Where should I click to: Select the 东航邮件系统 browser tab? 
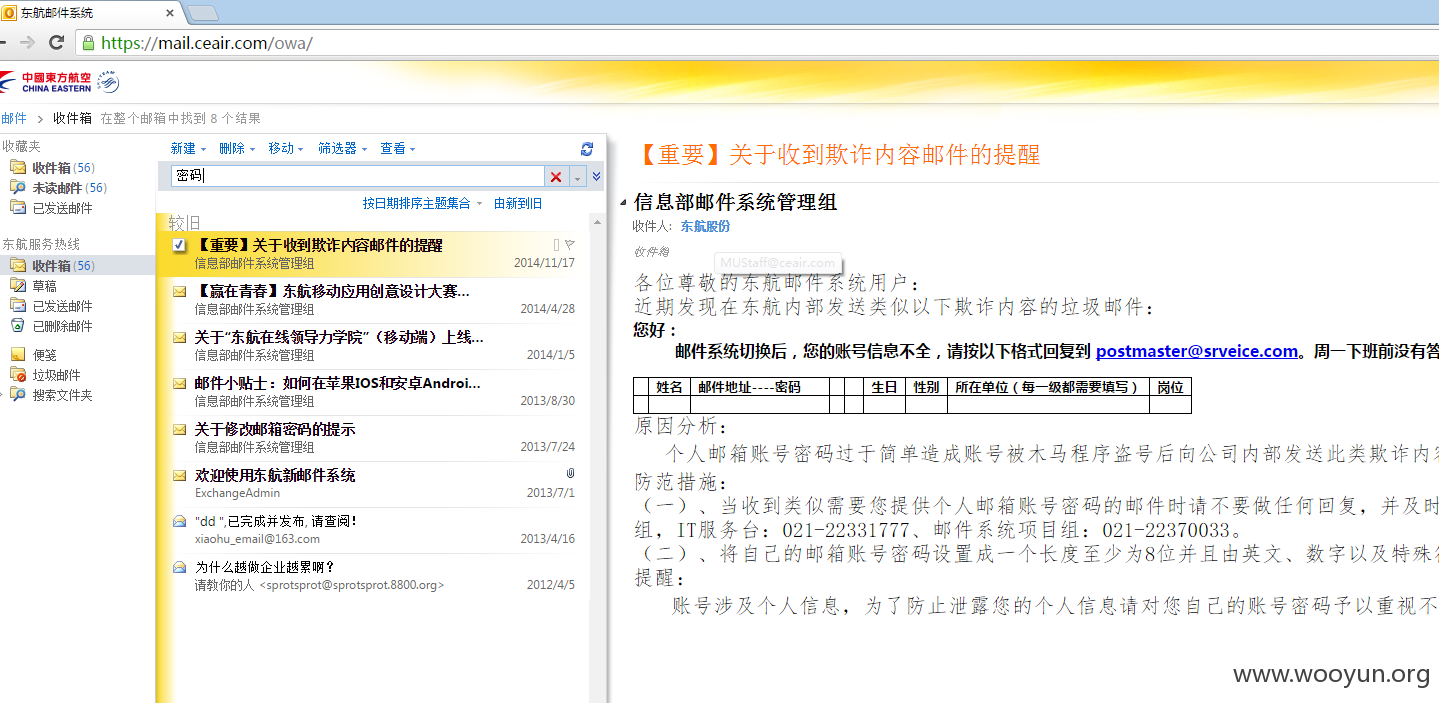coord(90,12)
